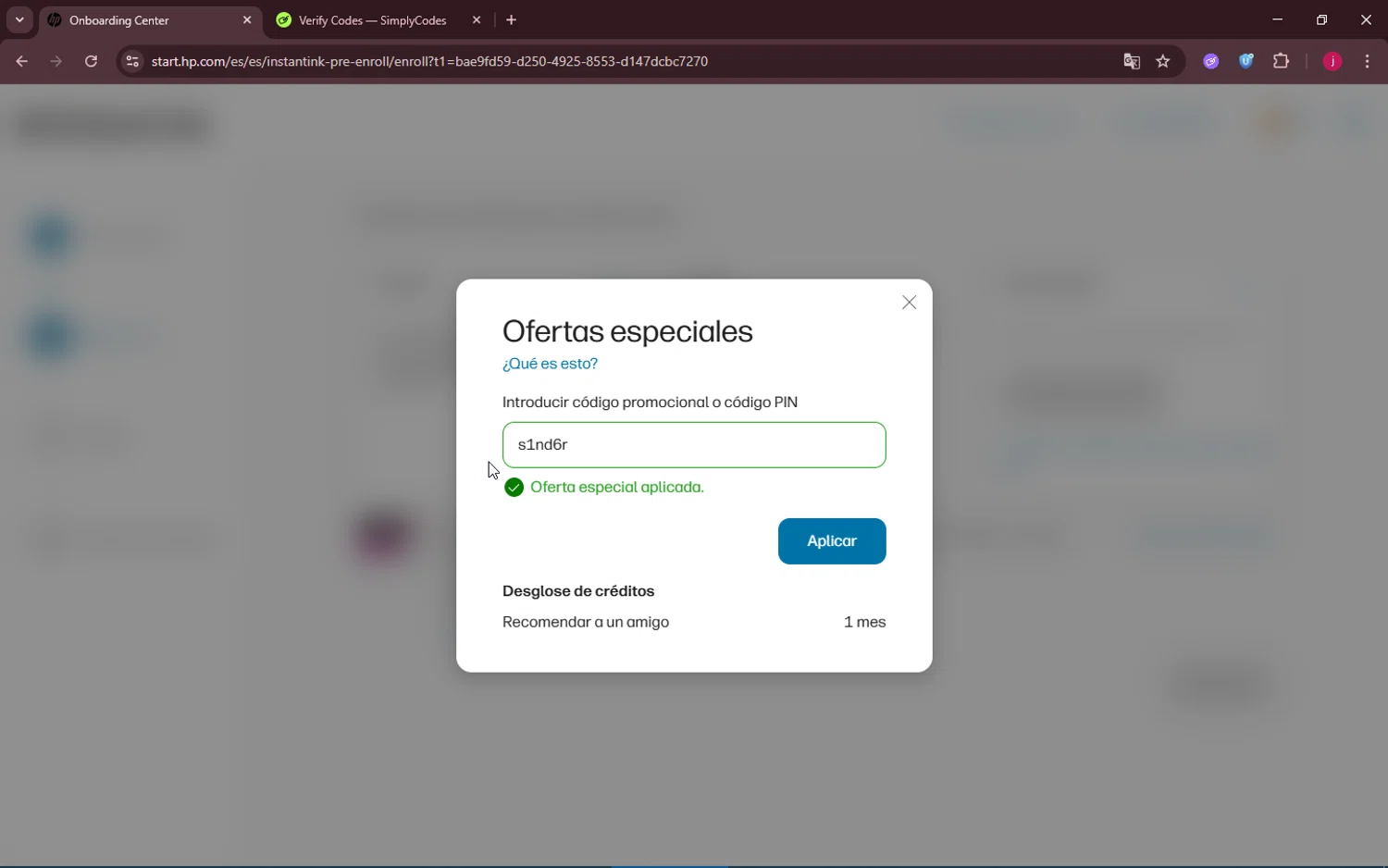Close the Verify Codes — SimplyCodes tab

click(x=477, y=20)
